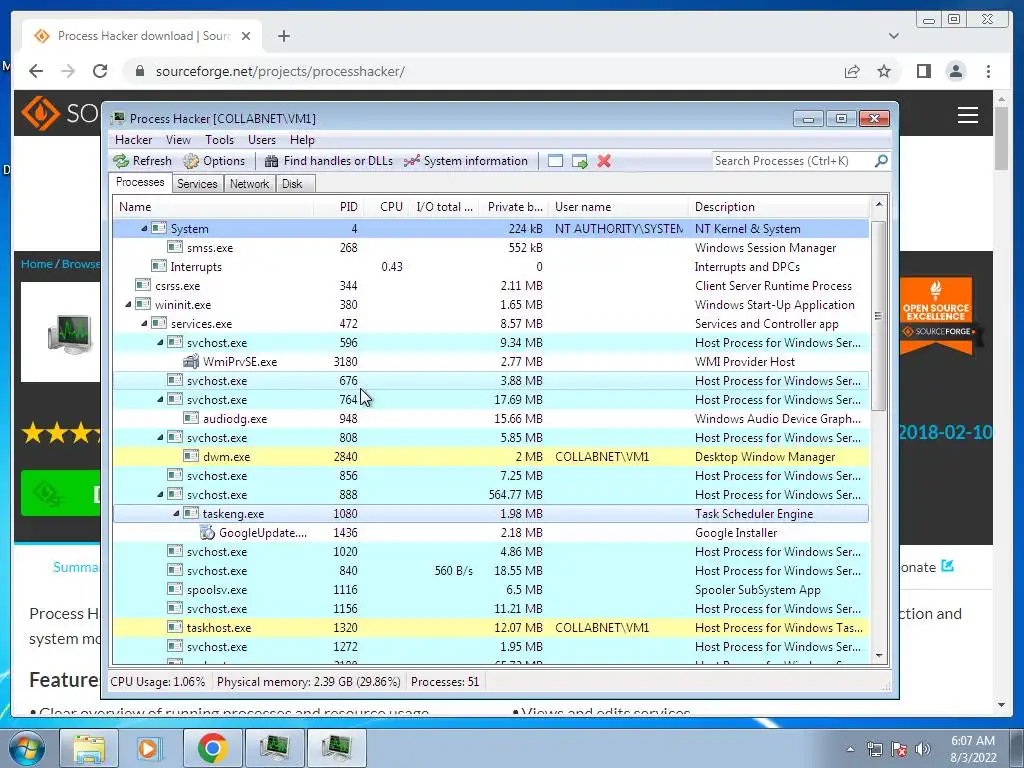The image size is (1024, 768).
Task: Open the SourceForge hamburger menu
Action: tap(968, 115)
